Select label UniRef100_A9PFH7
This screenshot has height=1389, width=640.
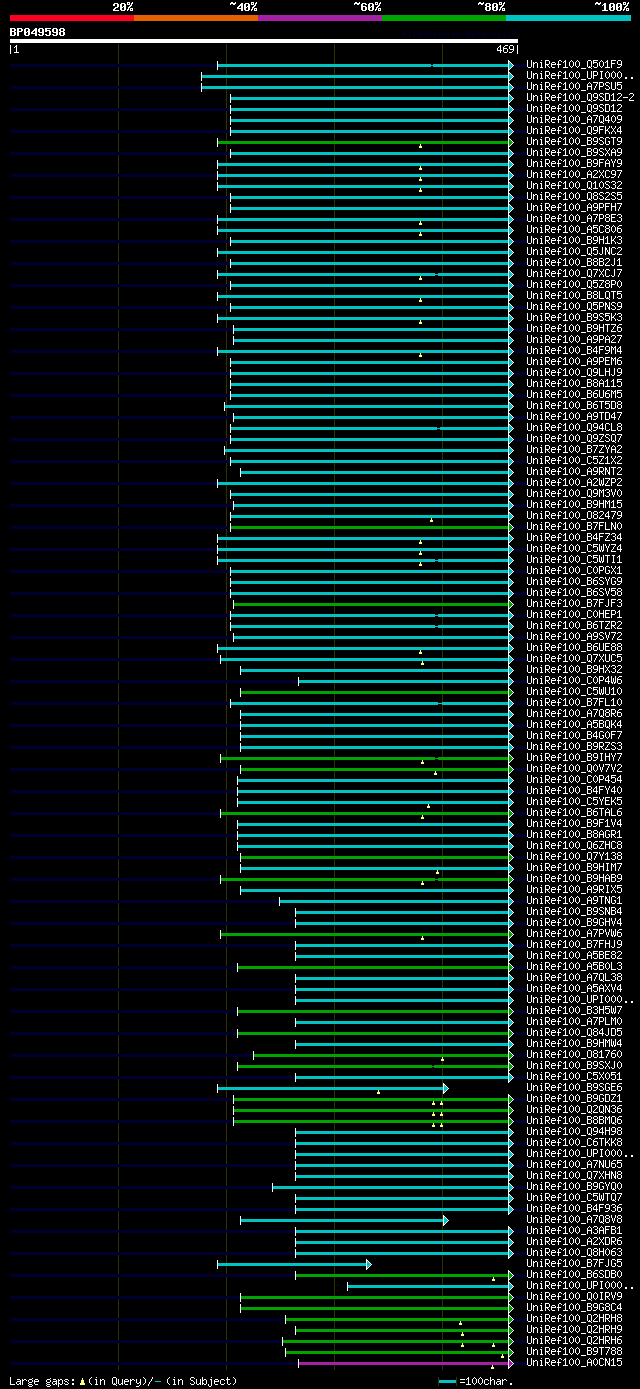[574, 207]
